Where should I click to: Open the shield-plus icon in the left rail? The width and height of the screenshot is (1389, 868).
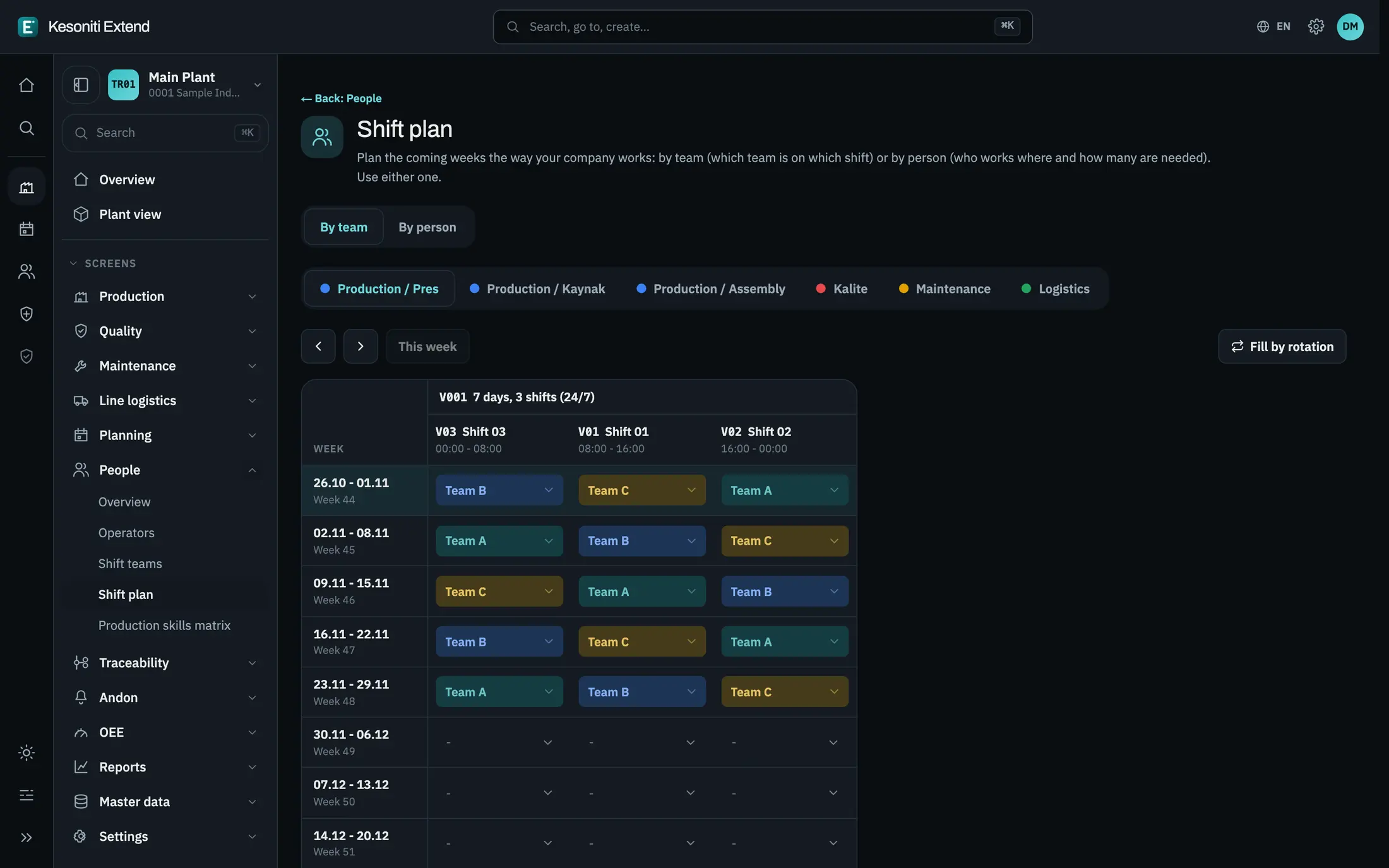pos(27,314)
